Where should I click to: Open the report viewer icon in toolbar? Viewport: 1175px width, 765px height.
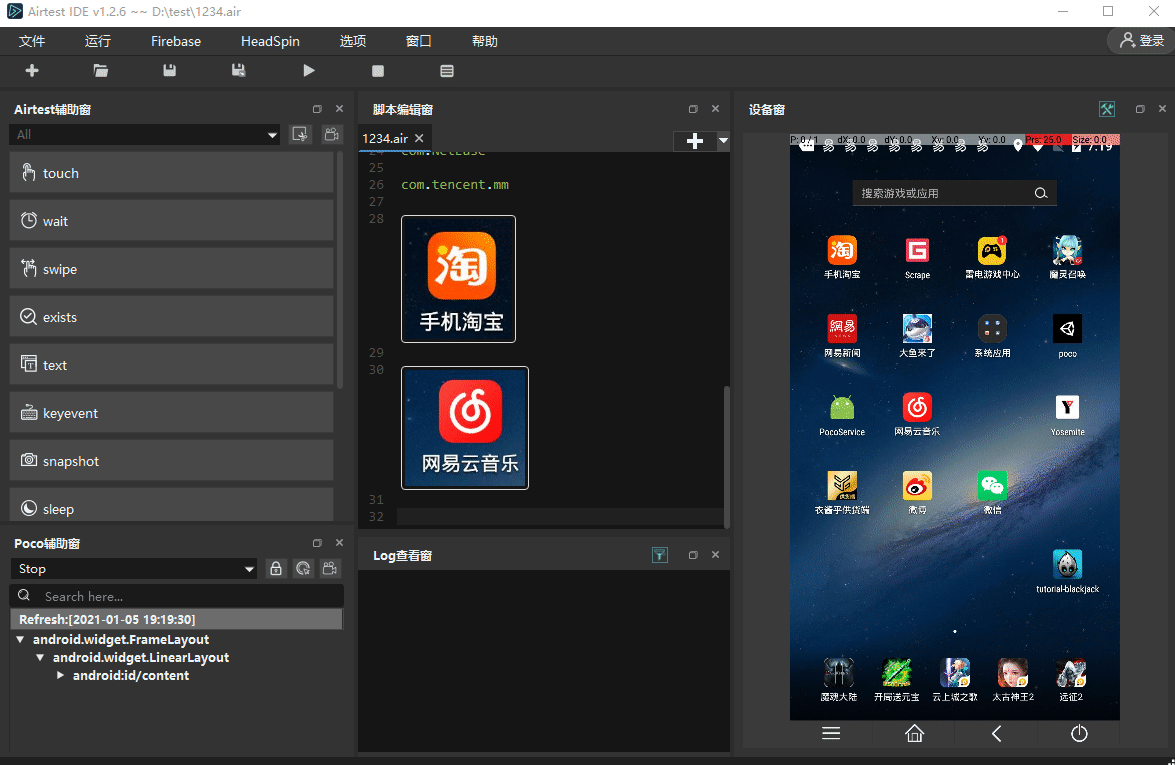(447, 70)
